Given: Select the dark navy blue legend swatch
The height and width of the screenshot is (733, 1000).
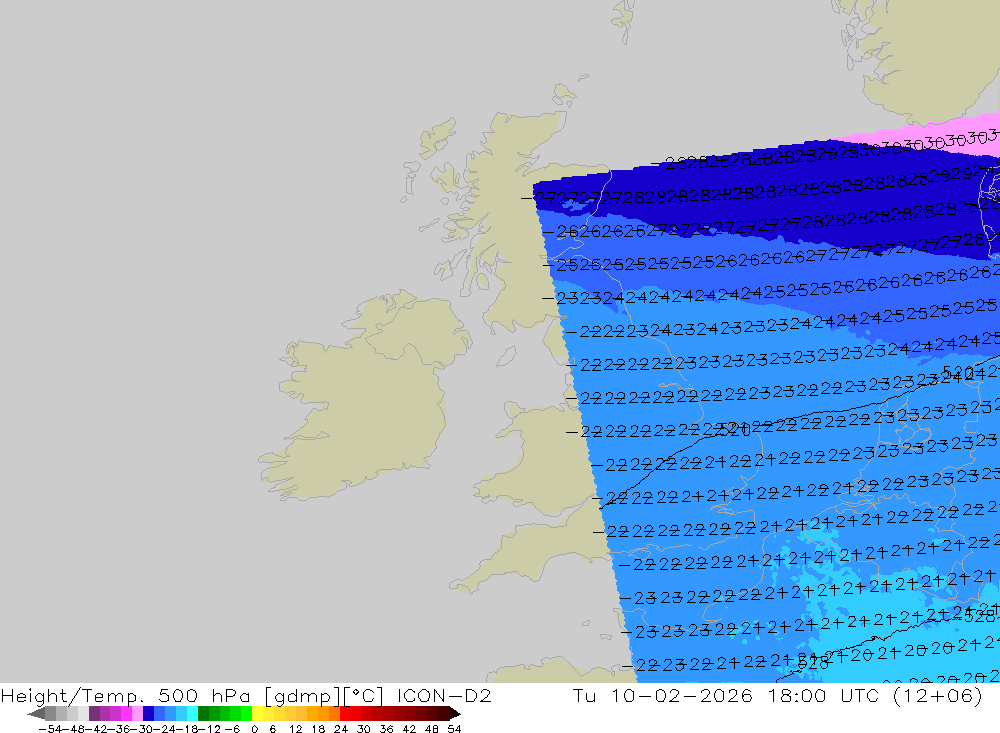Looking at the screenshot, I should (148, 713).
